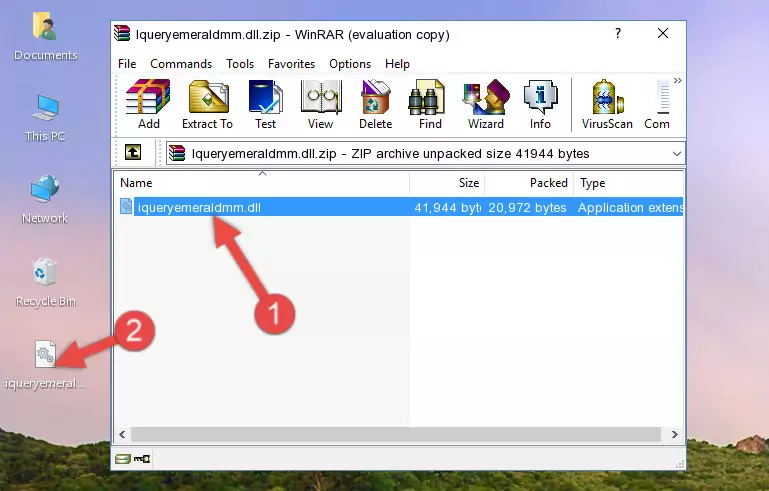Select the Recycle Bin desktop icon
The image size is (769, 491).
46,283
